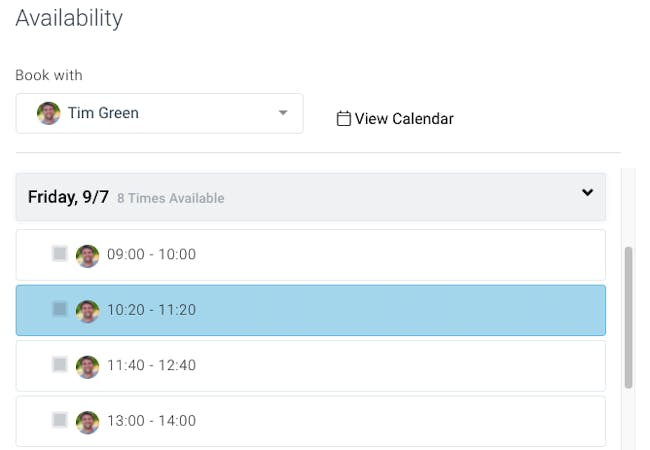Select the 11:40 - 12:40 time text
650x450 pixels.
[x=151, y=366]
